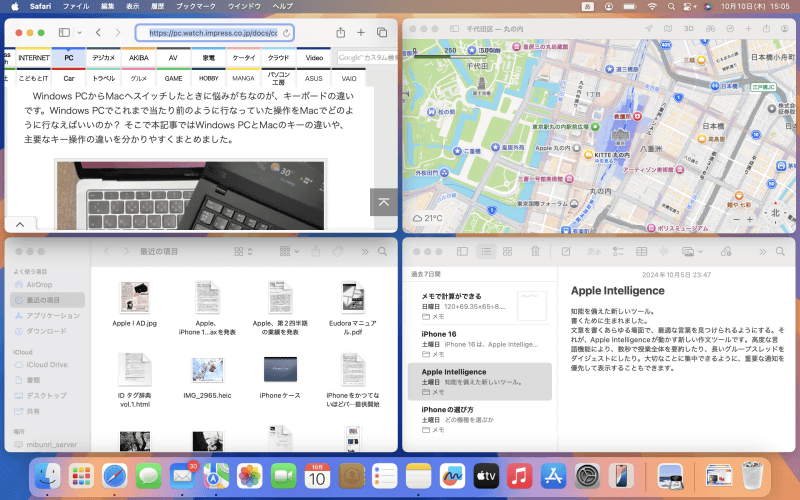Screen dimensions: 800x500
Task: Select the INTERNET site tab
Action: pyautogui.click(x=34, y=58)
